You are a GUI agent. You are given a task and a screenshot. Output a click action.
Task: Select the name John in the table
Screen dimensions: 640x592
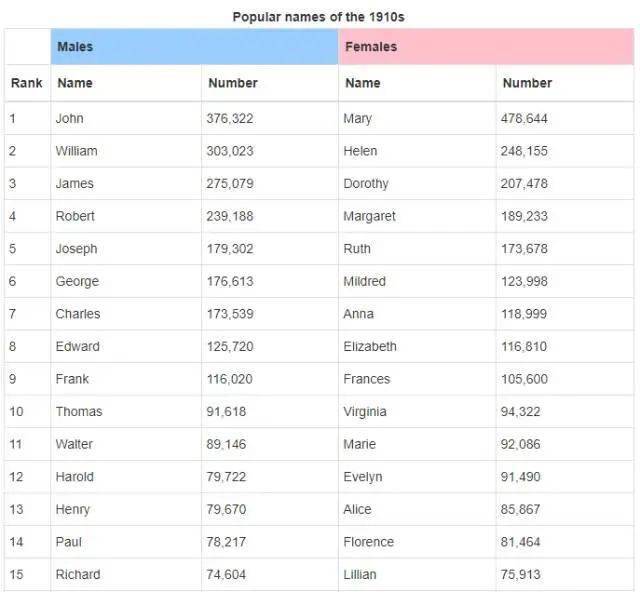point(70,119)
